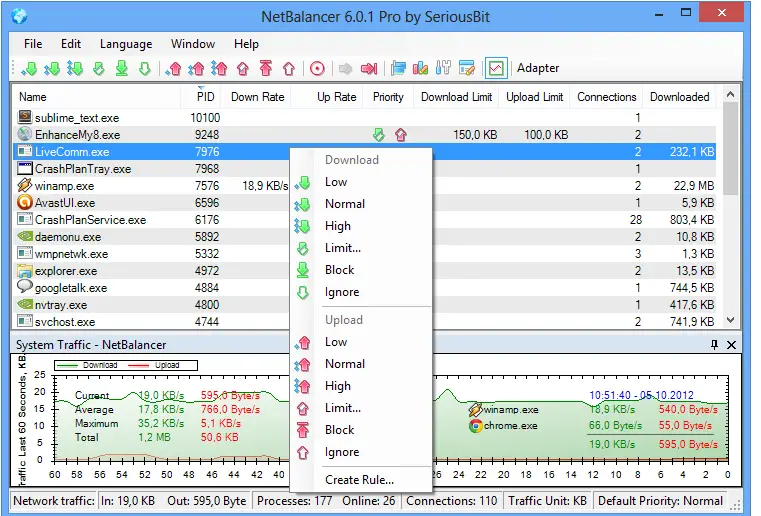761x516 pixels.
Task: Choose High under Download in context menu
Action: (x=361, y=226)
